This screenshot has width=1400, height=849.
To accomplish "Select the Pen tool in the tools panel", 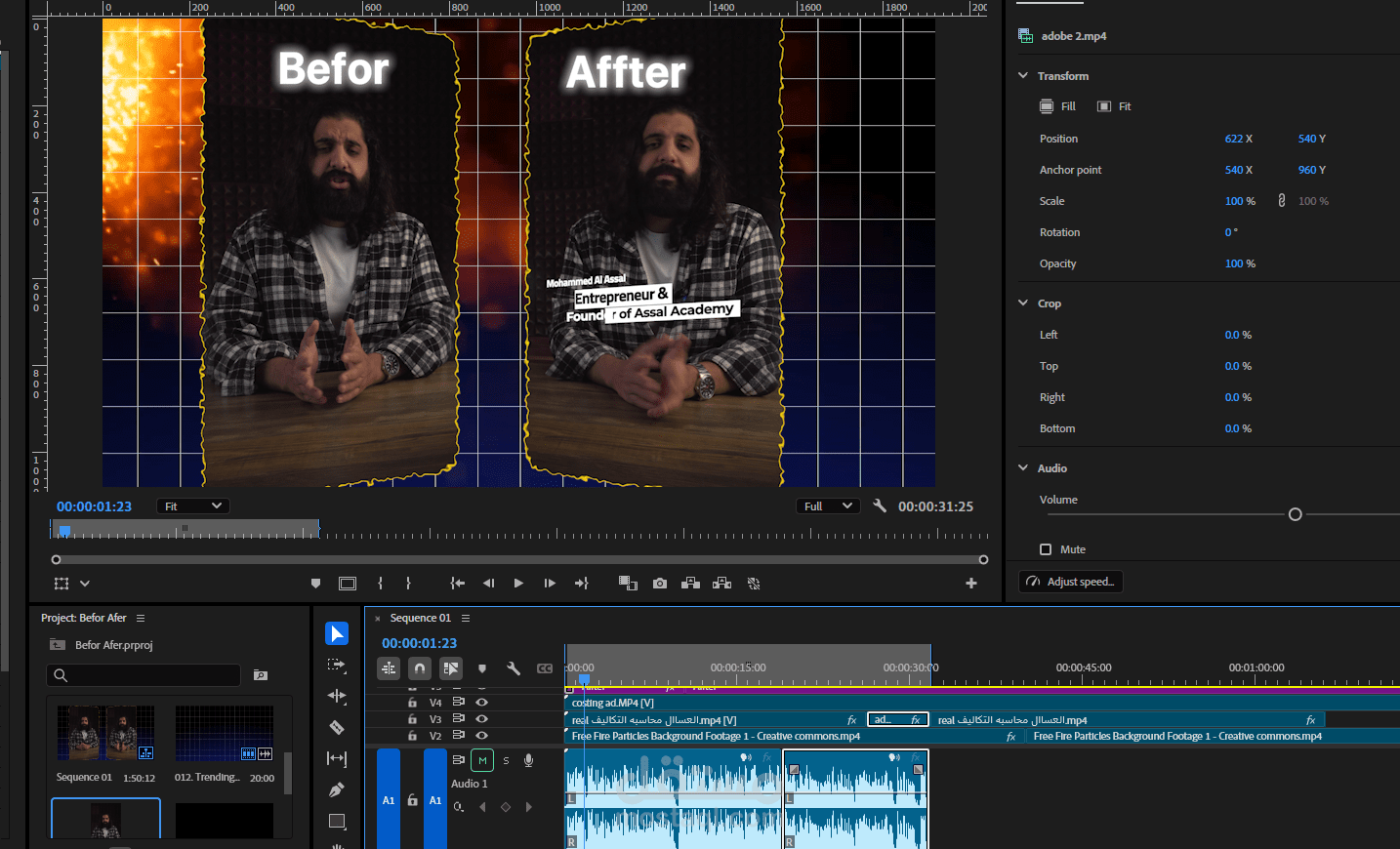I will click(x=337, y=789).
